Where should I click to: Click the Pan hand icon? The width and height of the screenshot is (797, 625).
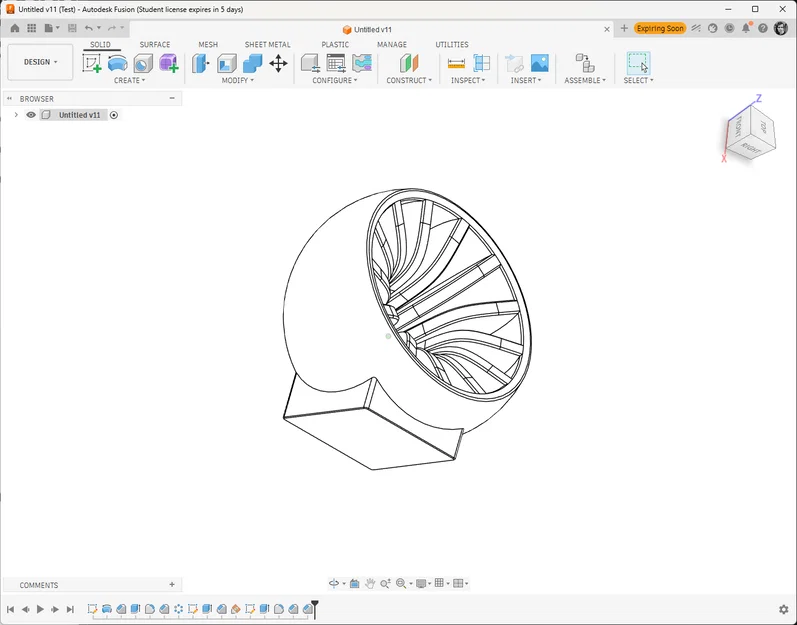tap(370, 583)
